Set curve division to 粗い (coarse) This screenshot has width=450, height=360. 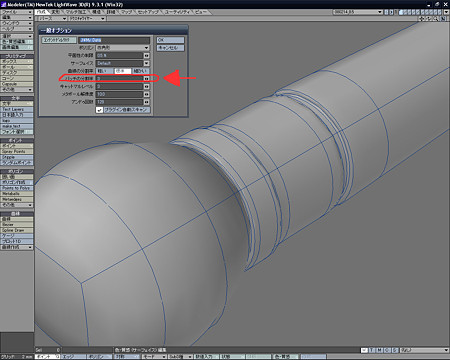[104, 71]
